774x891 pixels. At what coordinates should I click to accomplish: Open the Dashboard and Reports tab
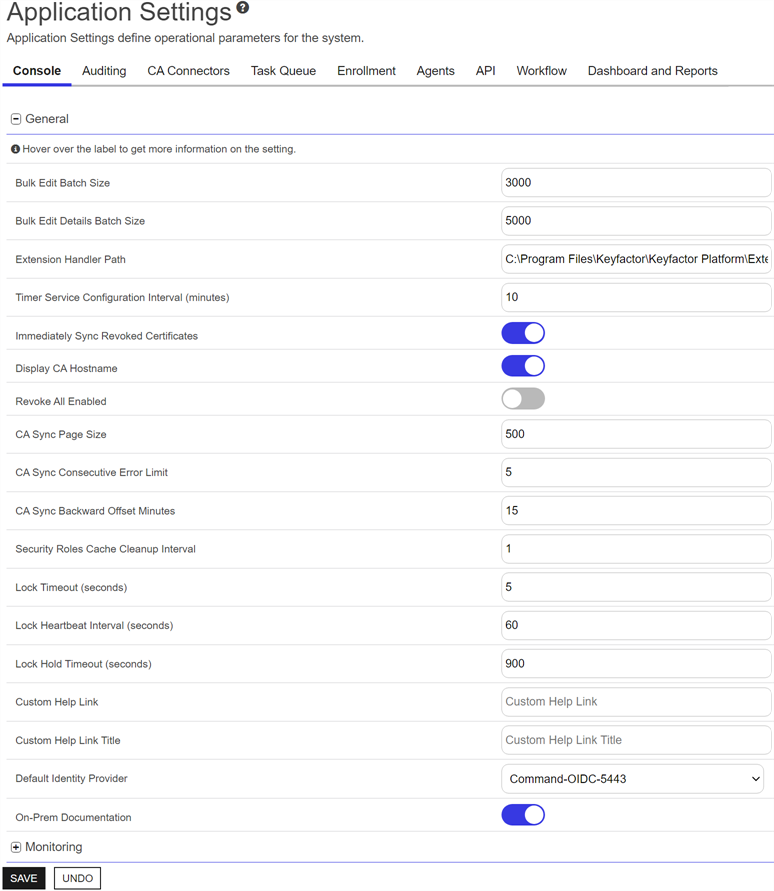[652, 71]
